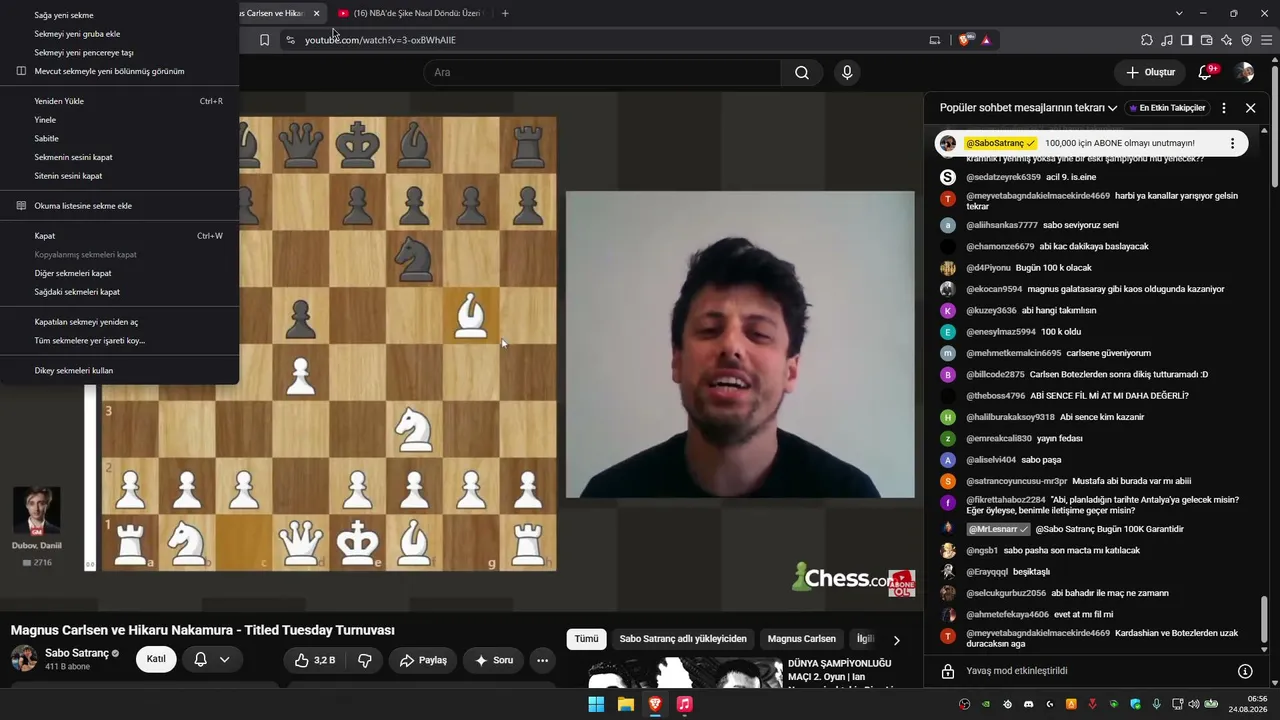Close the Carlsen ve Hikaru tab
The image size is (1280, 720).
tap(316, 13)
